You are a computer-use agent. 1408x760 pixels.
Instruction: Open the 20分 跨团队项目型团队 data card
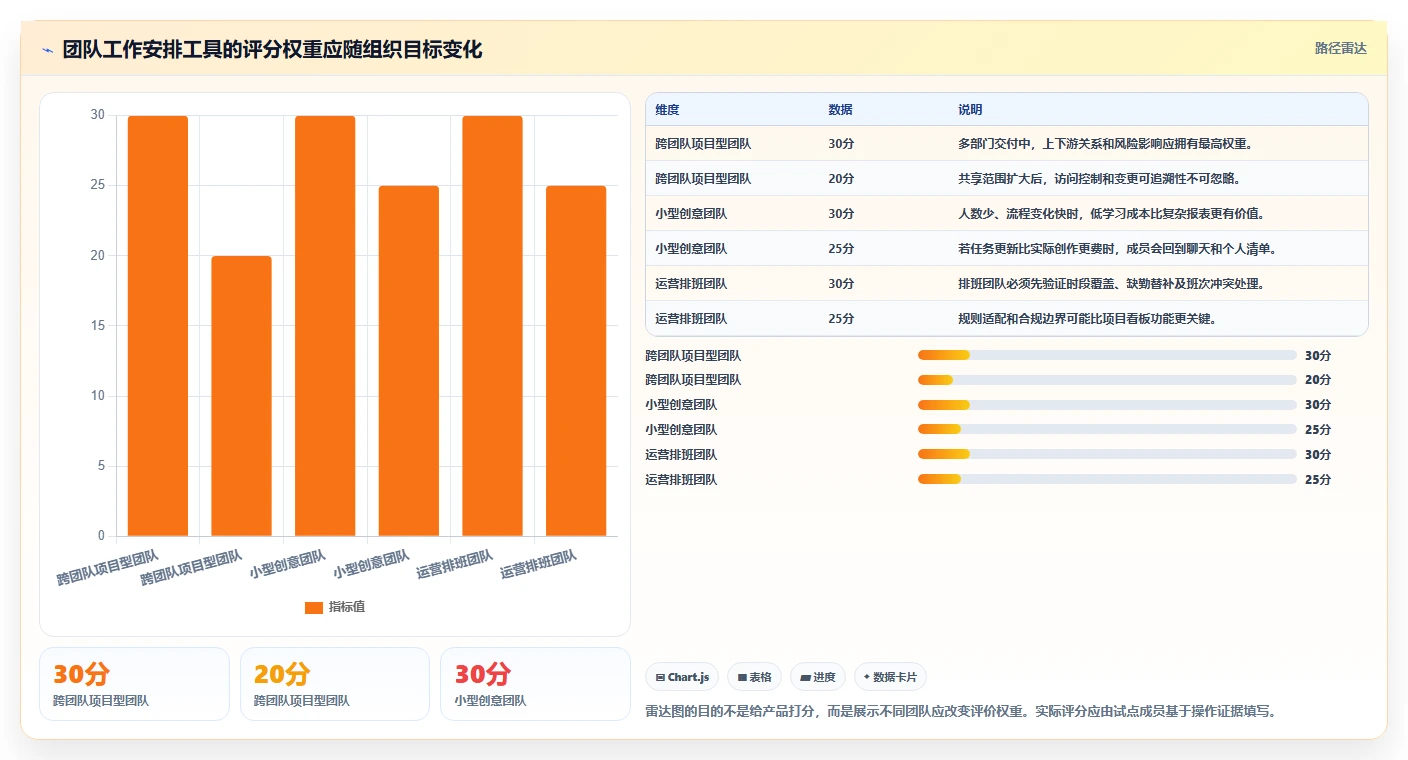pos(335,684)
